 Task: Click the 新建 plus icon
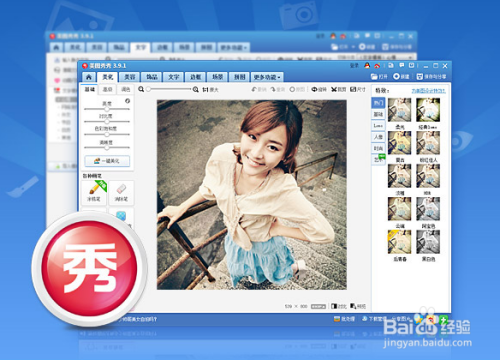(x=396, y=77)
